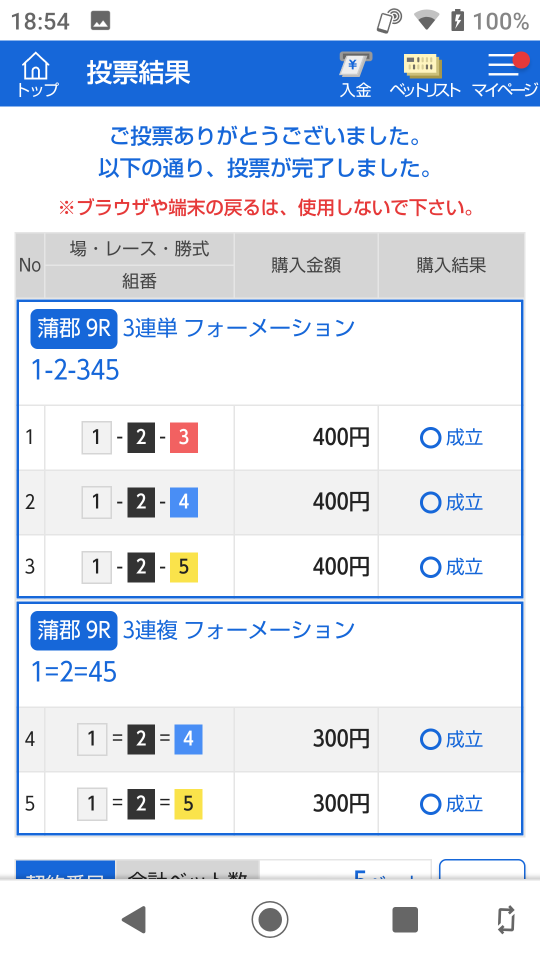The width and height of the screenshot is (540, 960).
Task: Click the 投票結果 page title
Action: pyautogui.click(x=138, y=73)
